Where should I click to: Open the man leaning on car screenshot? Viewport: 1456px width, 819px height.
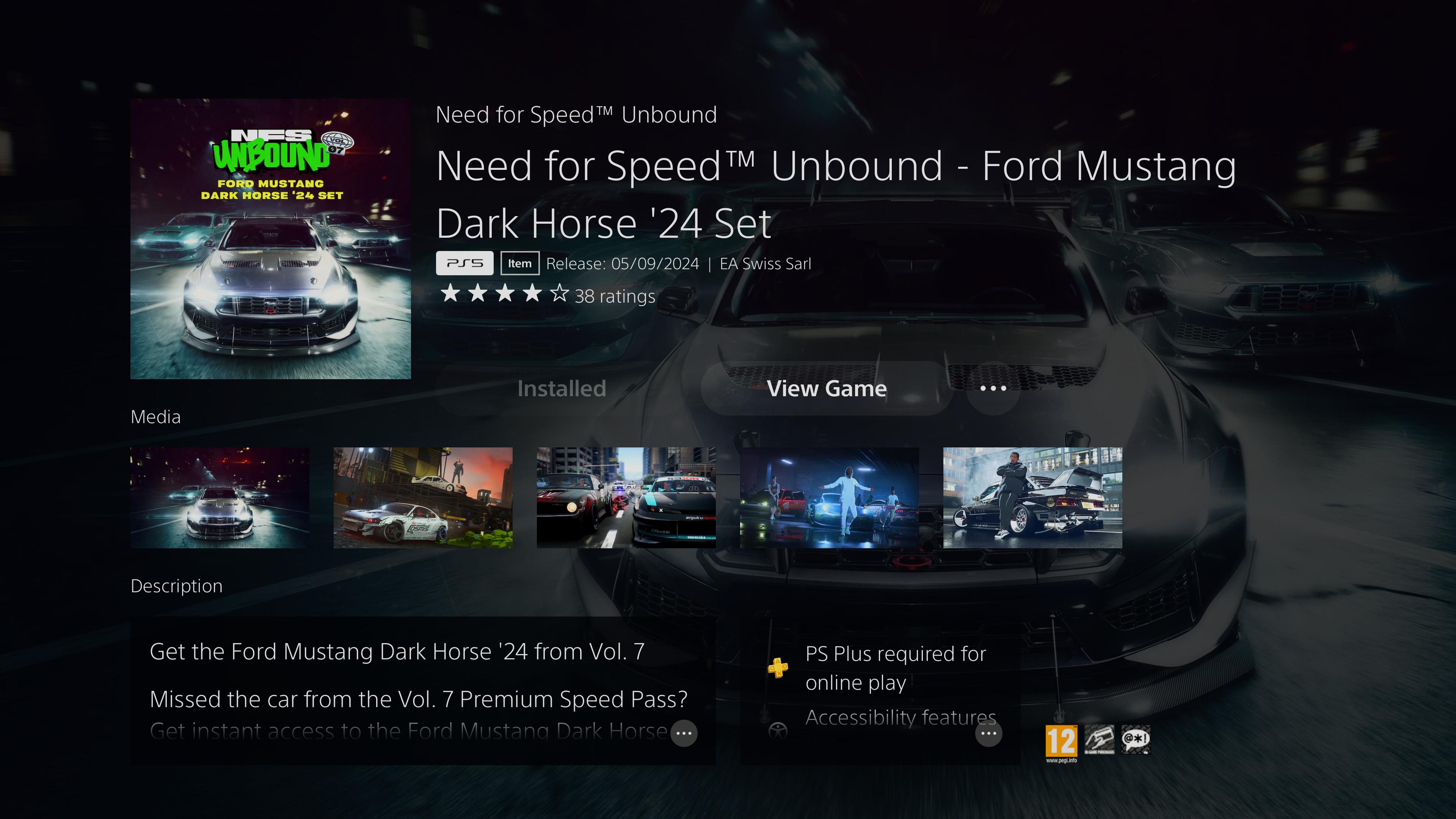click(1032, 497)
